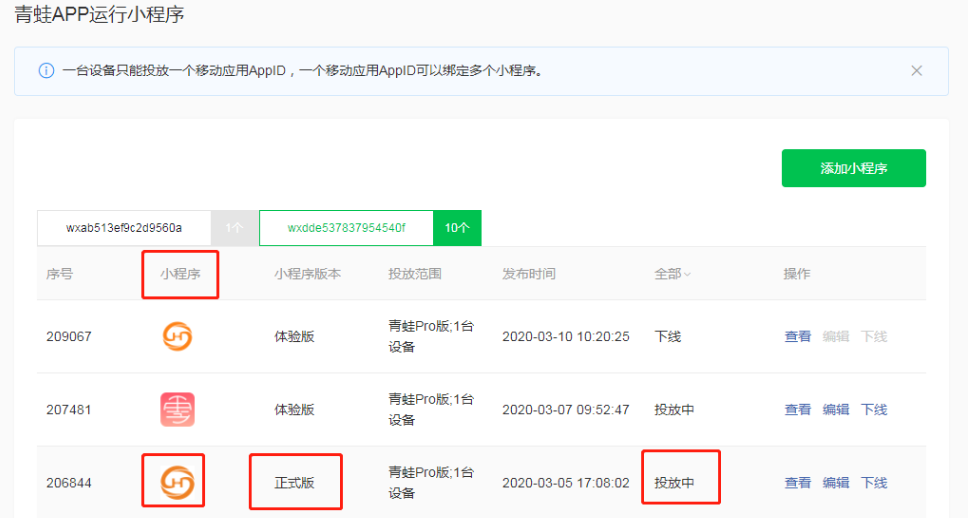Click 青蛙Pro版;1台设备 in row 209067

click(x=431, y=336)
